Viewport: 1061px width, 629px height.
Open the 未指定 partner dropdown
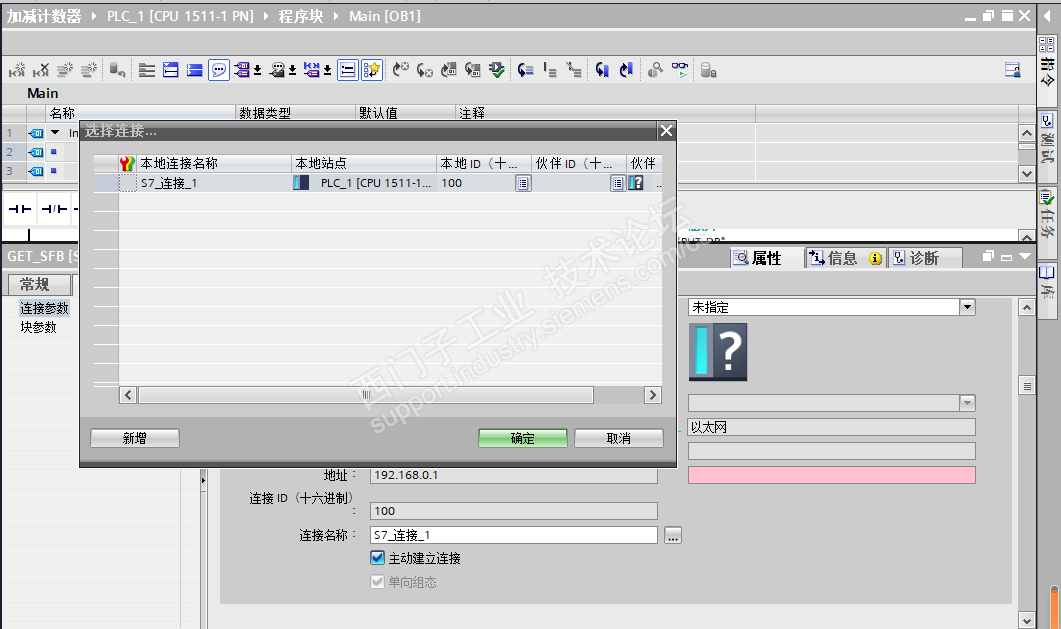[968, 307]
